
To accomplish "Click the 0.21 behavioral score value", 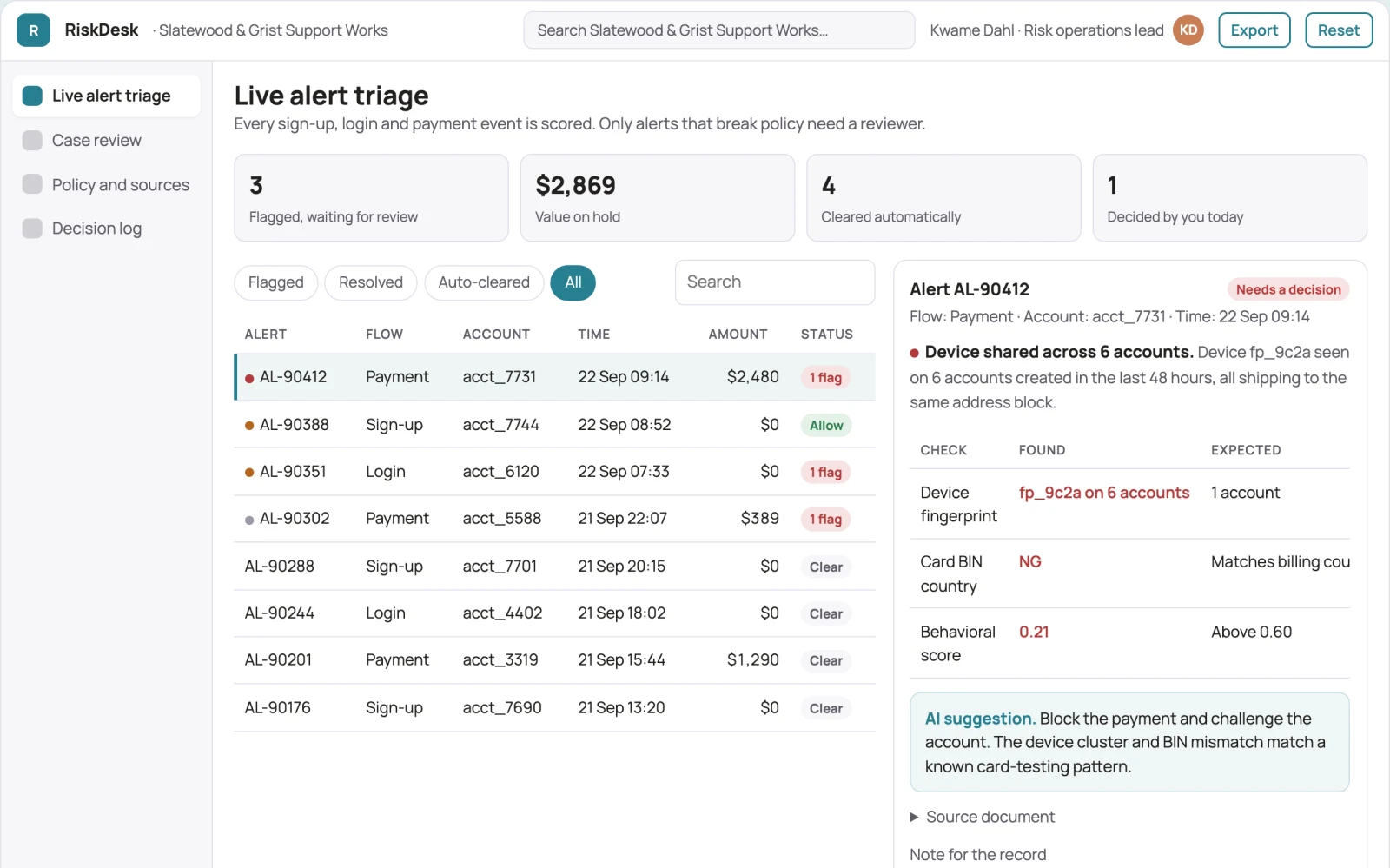I will [x=1034, y=632].
